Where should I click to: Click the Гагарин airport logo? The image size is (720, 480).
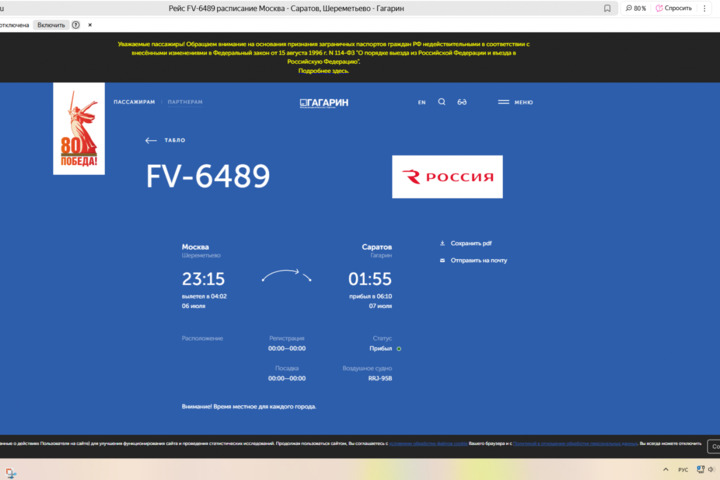click(x=324, y=103)
